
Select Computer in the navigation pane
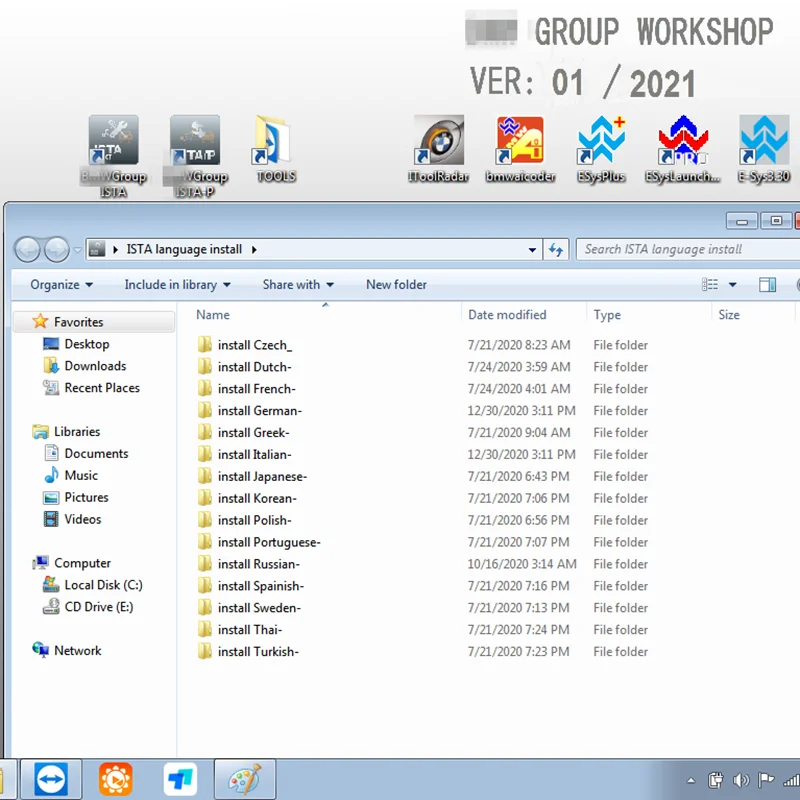[x=82, y=563]
